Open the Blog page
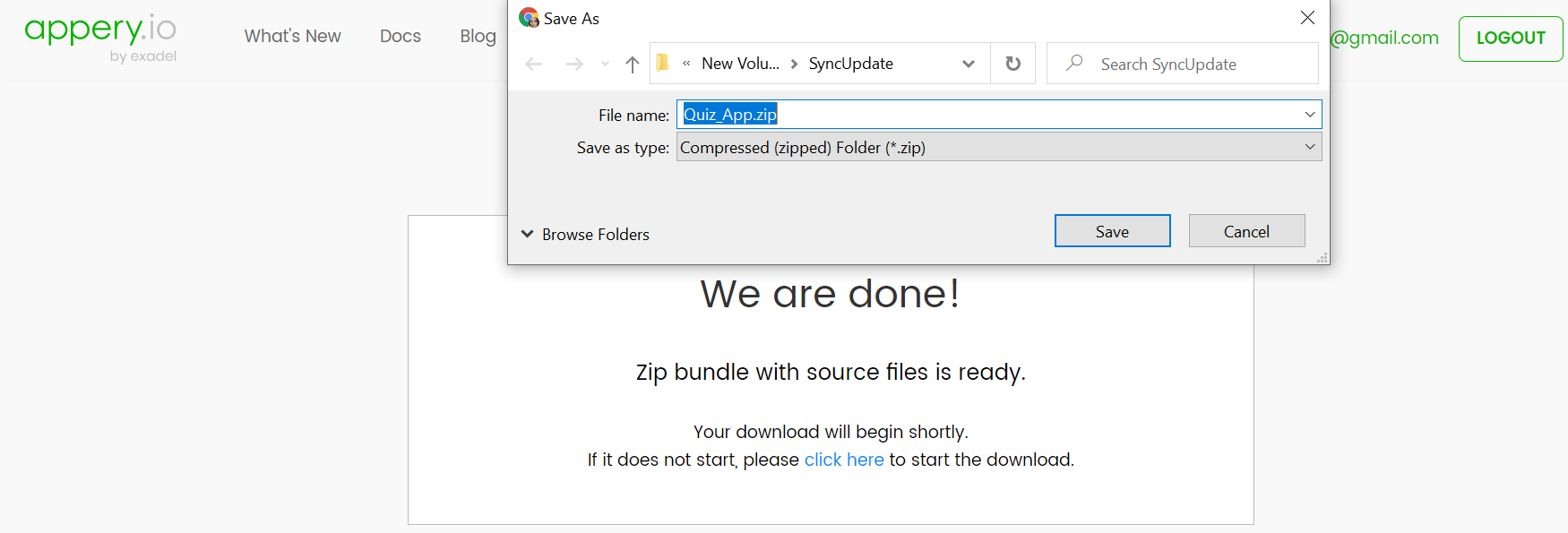1568x533 pixels. [478, 36]
